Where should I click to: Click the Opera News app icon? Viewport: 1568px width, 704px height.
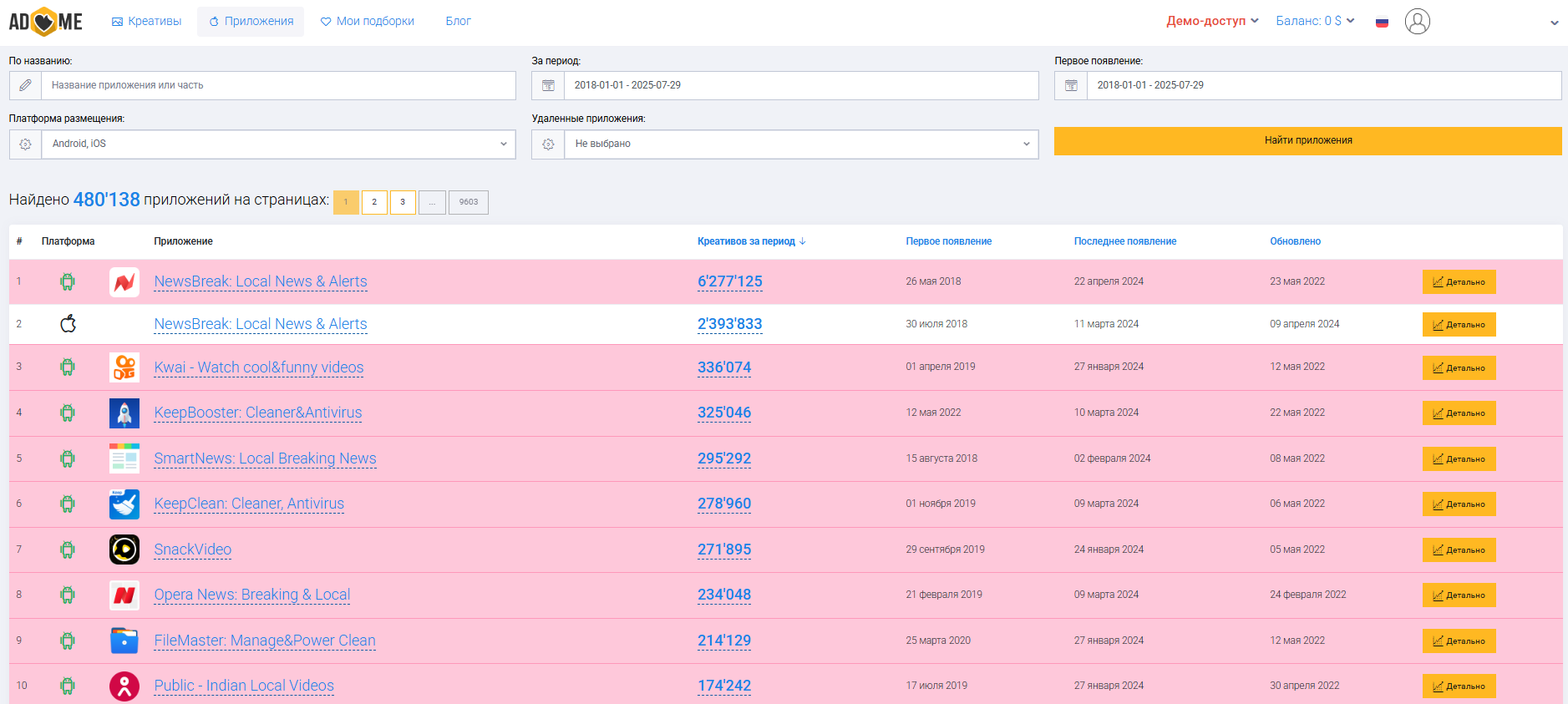tap(124, 595)
